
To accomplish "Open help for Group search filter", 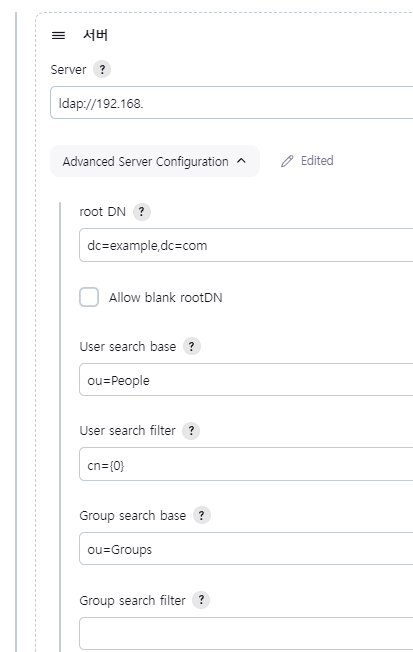I will pyautogui.click(x=201, y=600).
